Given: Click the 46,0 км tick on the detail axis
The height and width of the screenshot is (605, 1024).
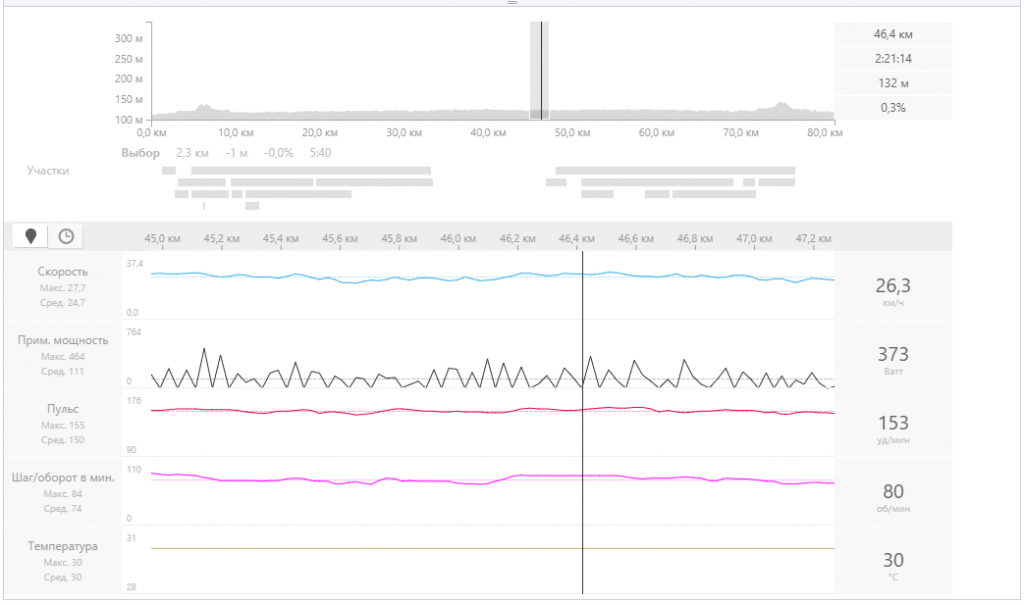Looking at the screenshot, I should [459, 240].
